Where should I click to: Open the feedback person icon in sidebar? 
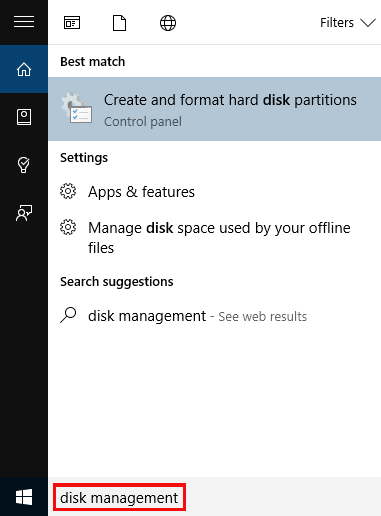click(24, 213)
